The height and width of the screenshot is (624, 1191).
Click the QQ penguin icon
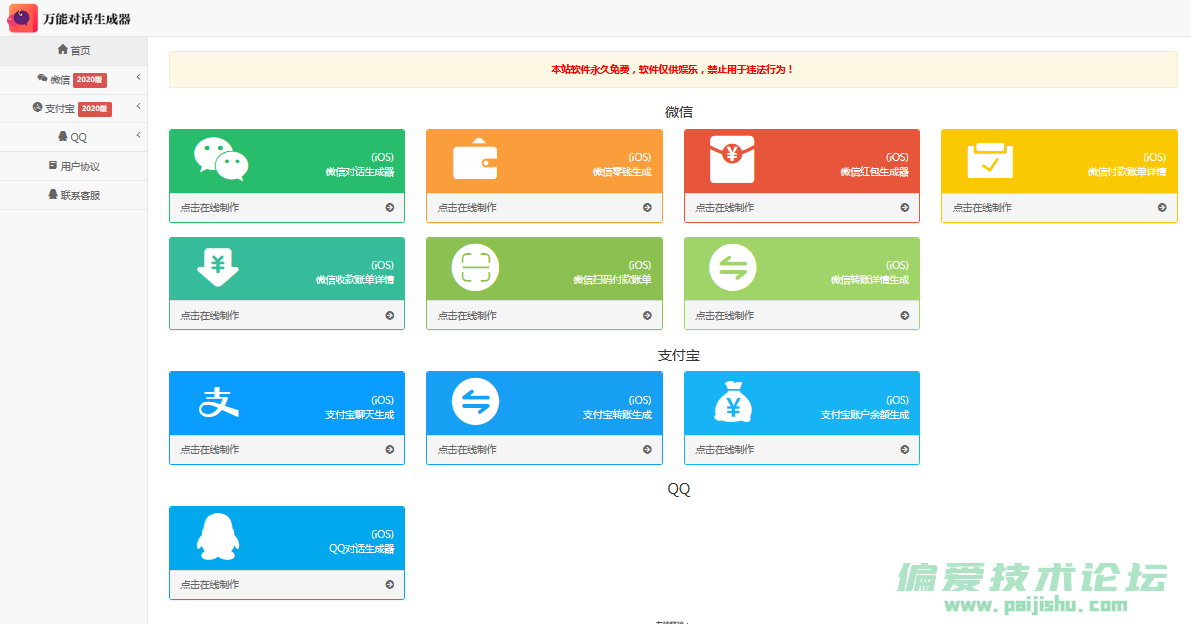tap(217, 537)
